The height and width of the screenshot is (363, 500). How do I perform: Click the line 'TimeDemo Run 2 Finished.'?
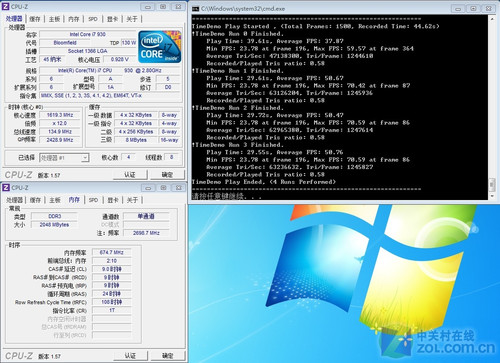(x=238, y=108)
